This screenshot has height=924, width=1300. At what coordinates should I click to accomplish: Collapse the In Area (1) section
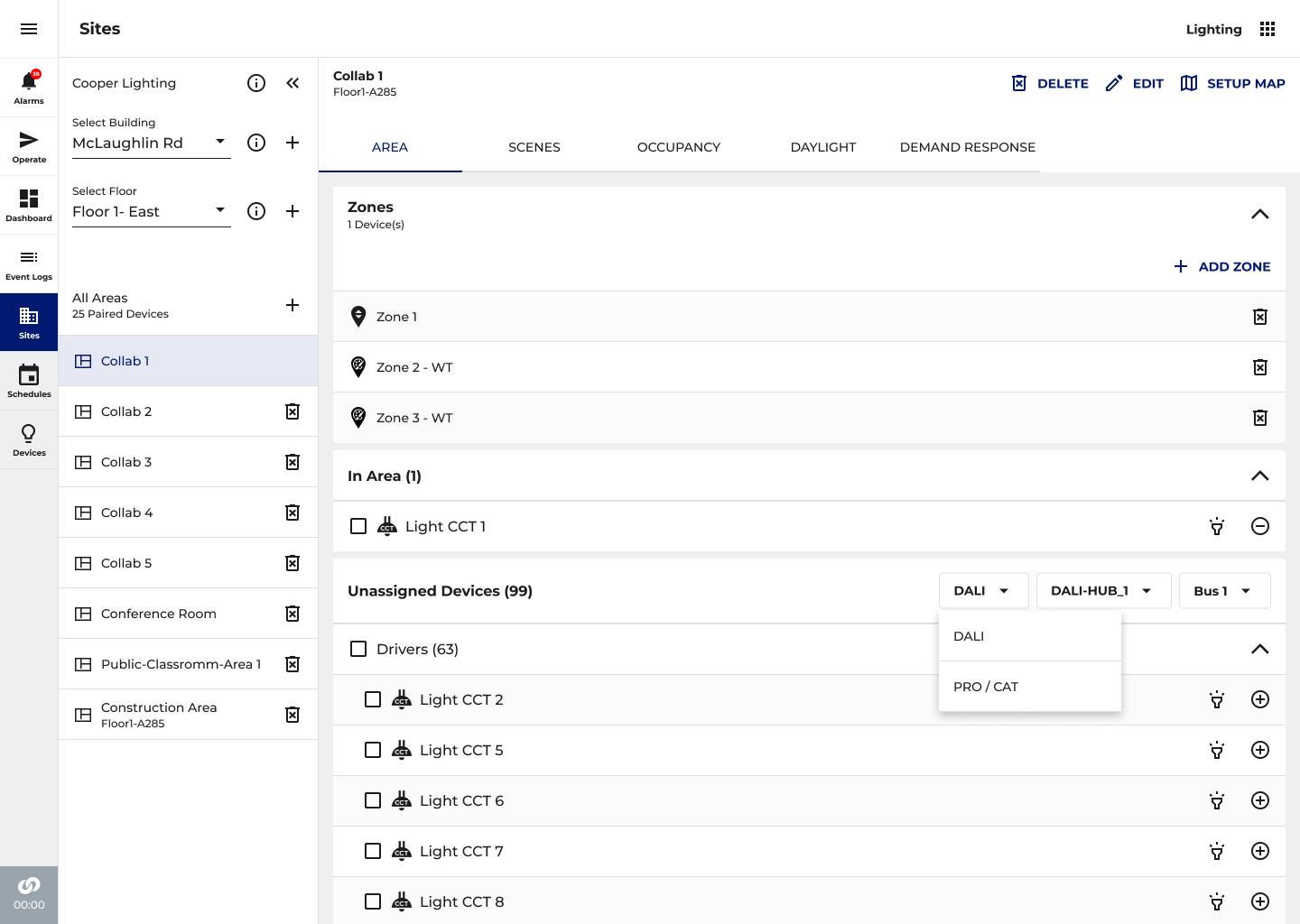point(1260,476)
